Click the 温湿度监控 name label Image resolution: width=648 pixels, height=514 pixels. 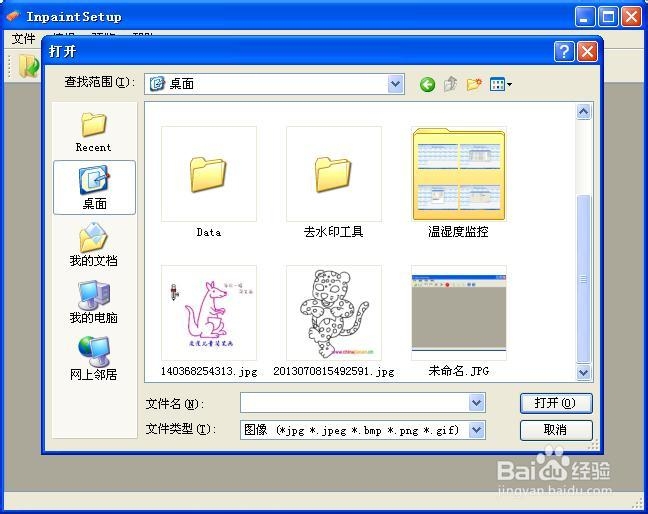458,232
